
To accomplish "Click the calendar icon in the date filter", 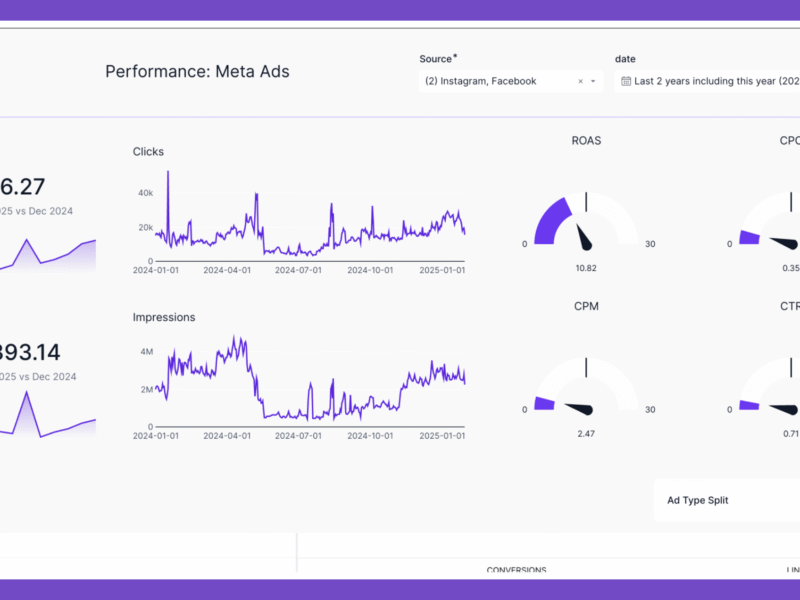I will (x=626, y=81).
